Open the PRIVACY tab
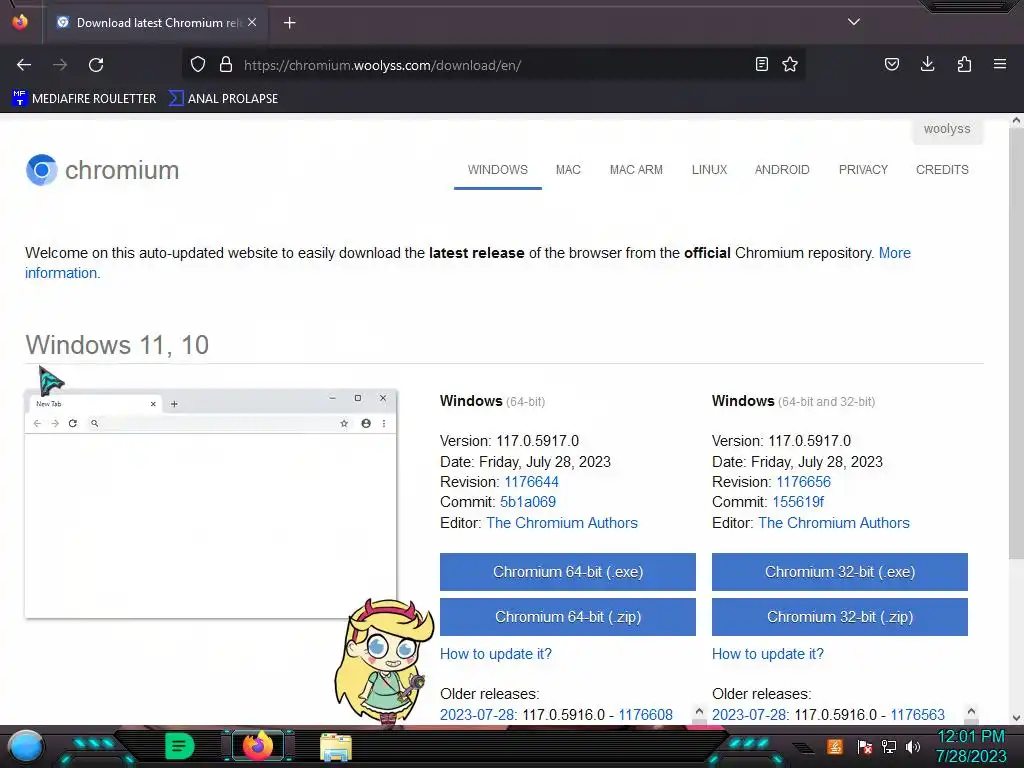 (863, 170)
